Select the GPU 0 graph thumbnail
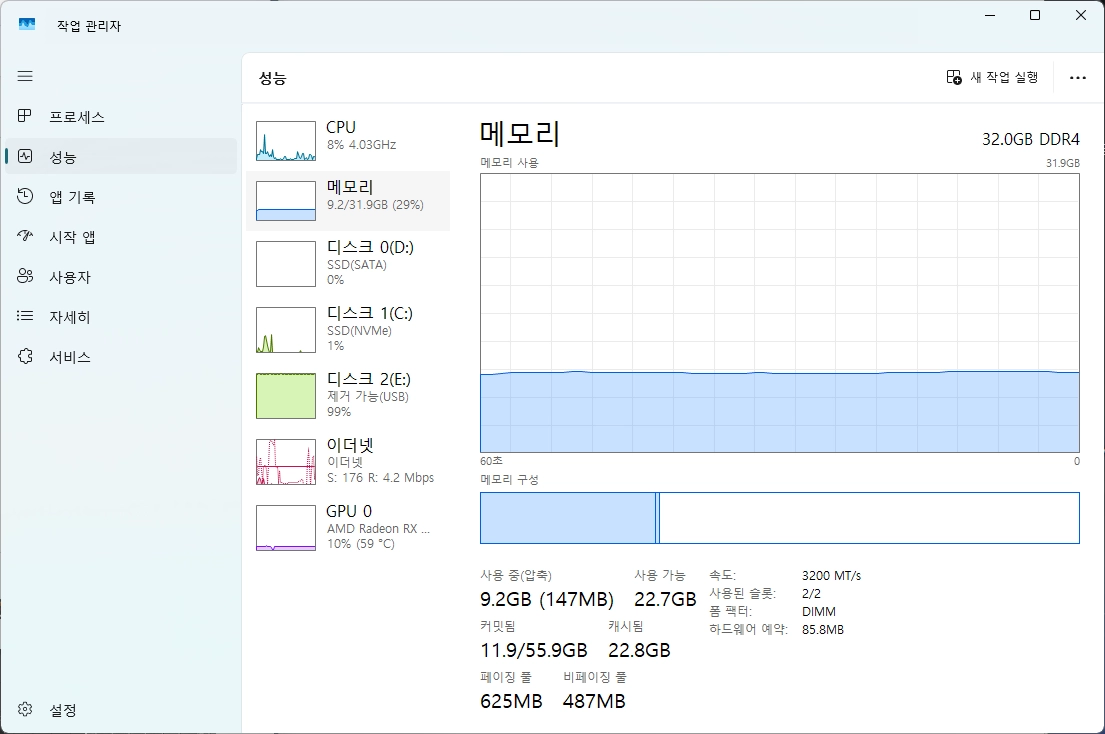This screenshot has width=1105, height=734. [285, 528]
